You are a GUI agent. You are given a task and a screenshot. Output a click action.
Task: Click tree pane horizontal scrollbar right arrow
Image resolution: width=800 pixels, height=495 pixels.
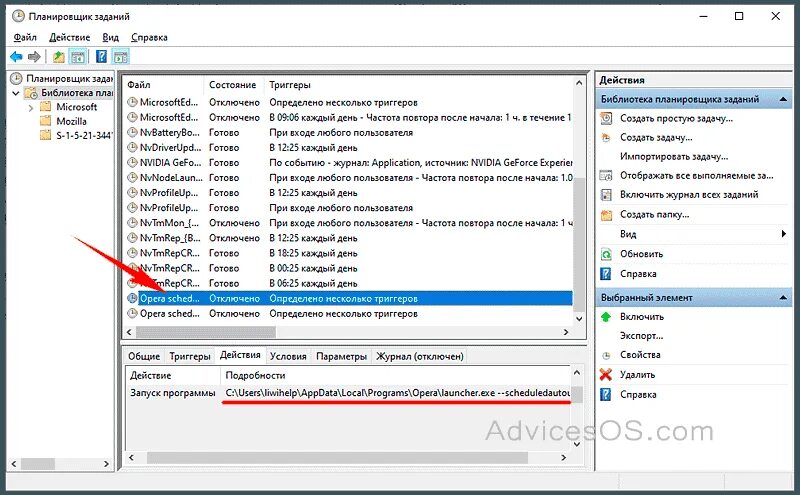point(106,464)
